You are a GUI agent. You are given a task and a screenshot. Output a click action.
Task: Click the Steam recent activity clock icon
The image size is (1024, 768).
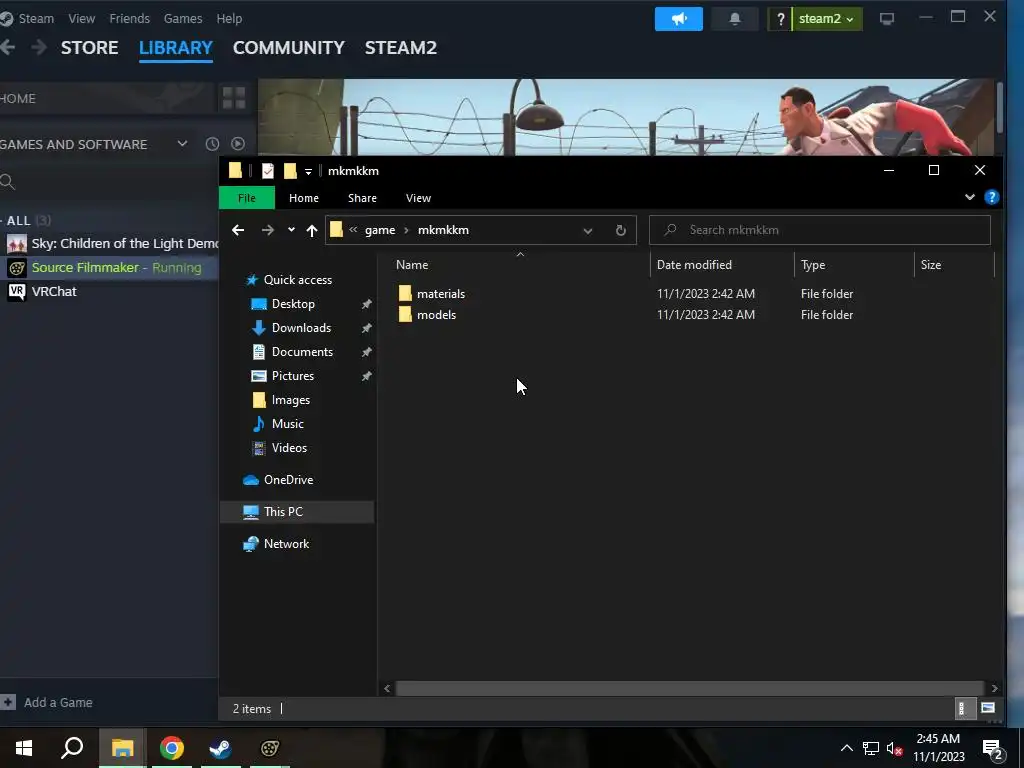(x=212, y=144)
